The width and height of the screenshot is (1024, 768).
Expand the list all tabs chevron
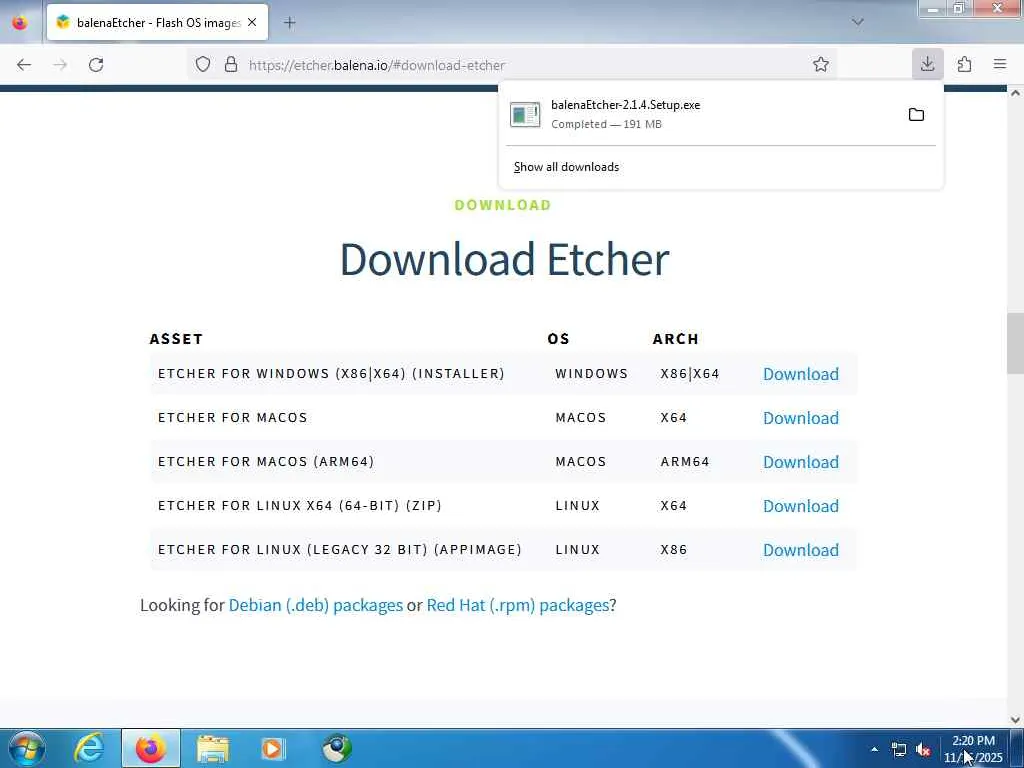857,22
